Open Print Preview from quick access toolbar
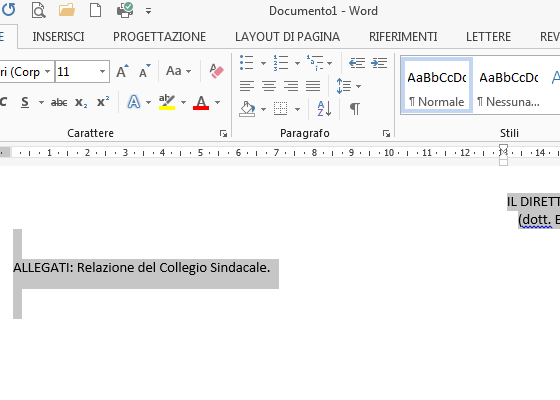Viewport: 560px width, 400px height. tap(38, 10)
